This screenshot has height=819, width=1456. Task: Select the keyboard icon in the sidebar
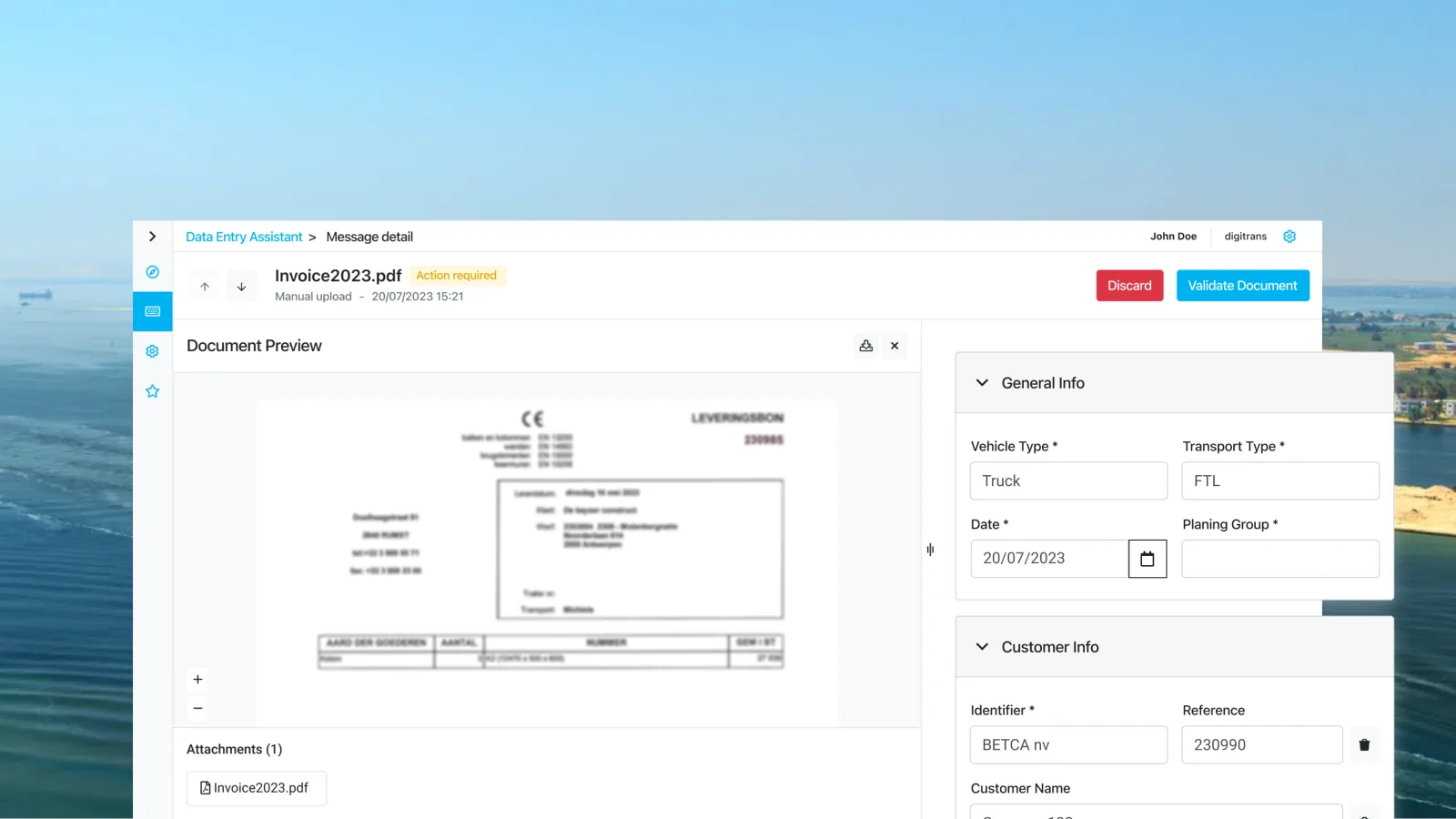pos(152,311)
